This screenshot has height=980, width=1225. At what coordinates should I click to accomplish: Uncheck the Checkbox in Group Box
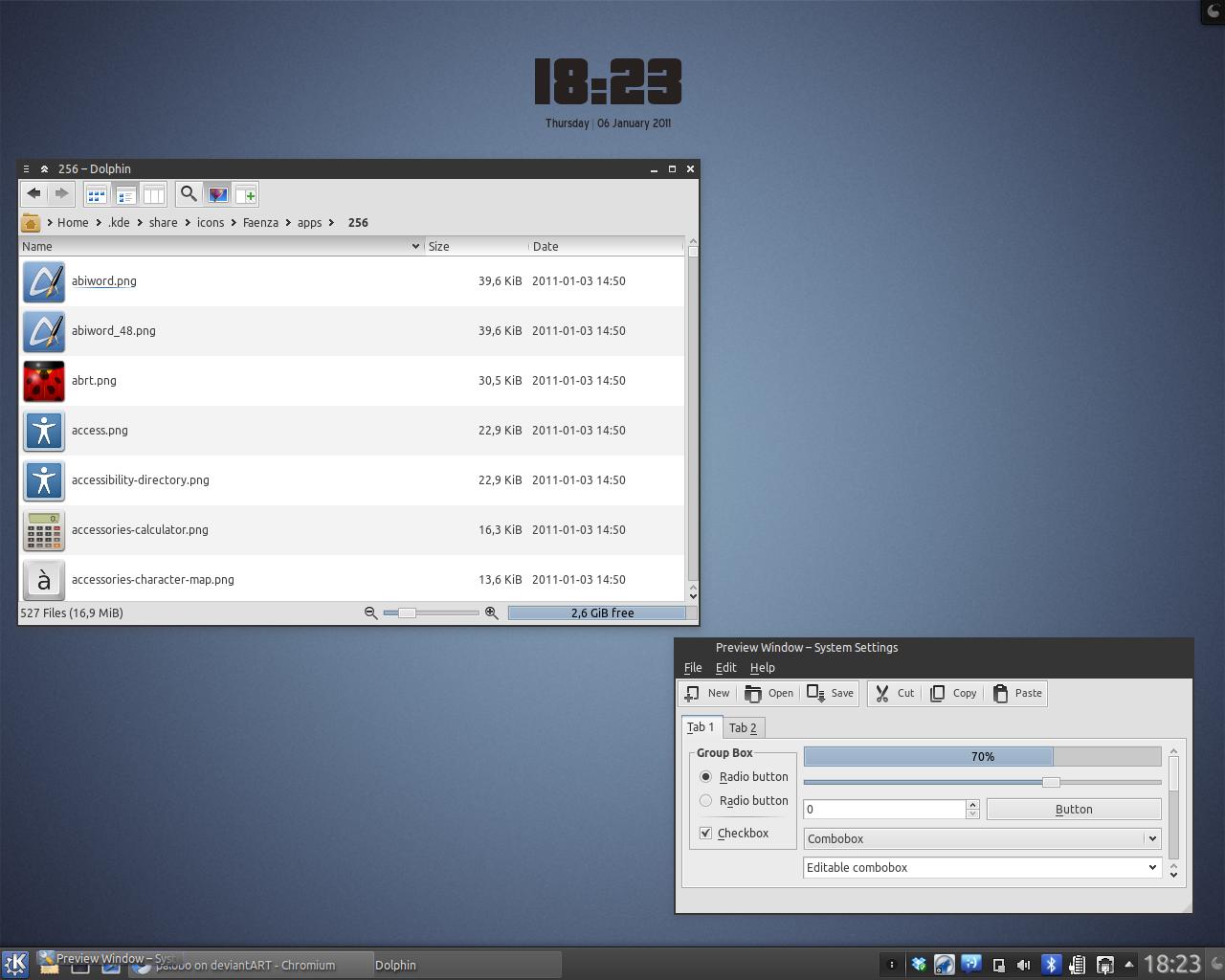coord(705,833)
